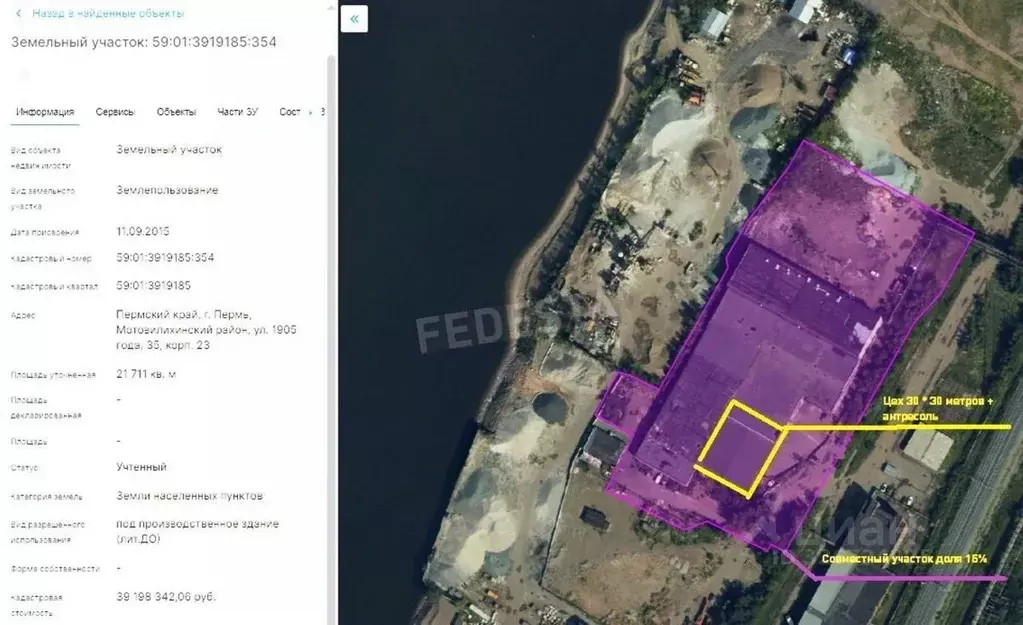Click the back arrow icon before "Назад"
Image resolution: width=1023 pixels, height=625 pixels.
(x=18, y=14)
